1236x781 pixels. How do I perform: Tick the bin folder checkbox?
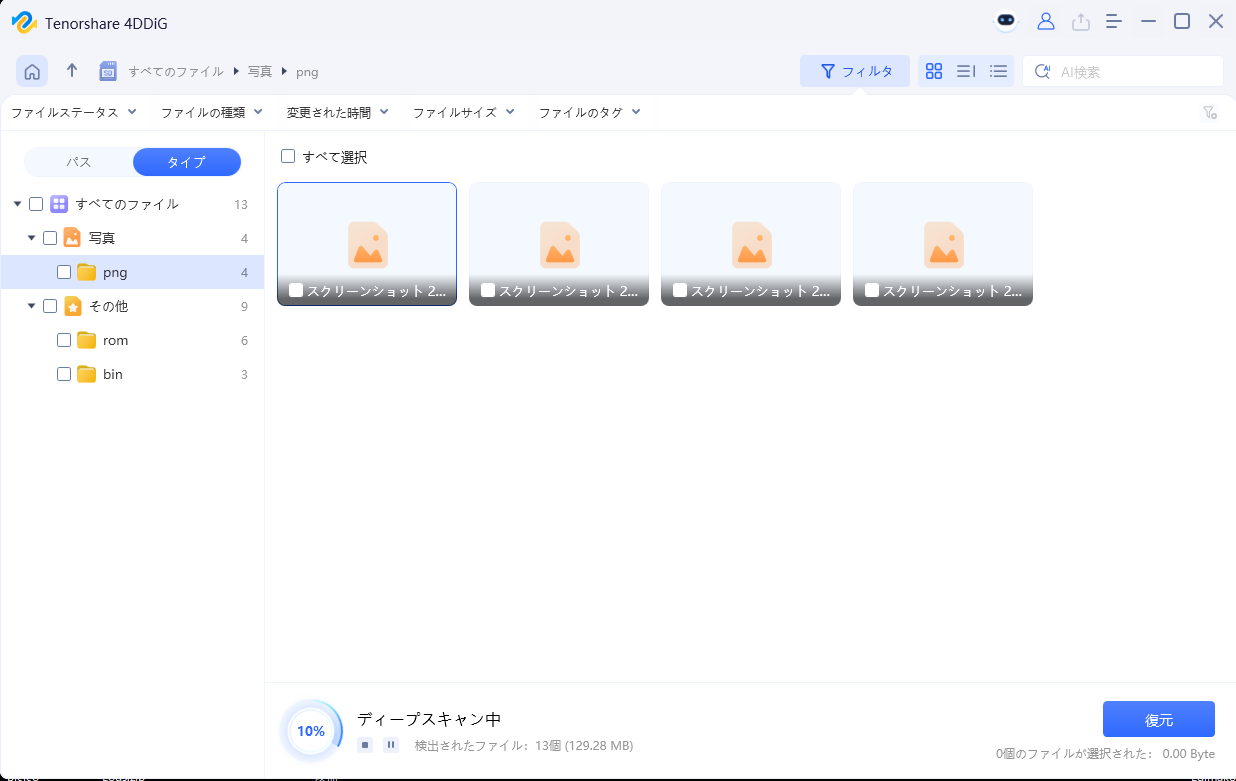tap(64, 374)
